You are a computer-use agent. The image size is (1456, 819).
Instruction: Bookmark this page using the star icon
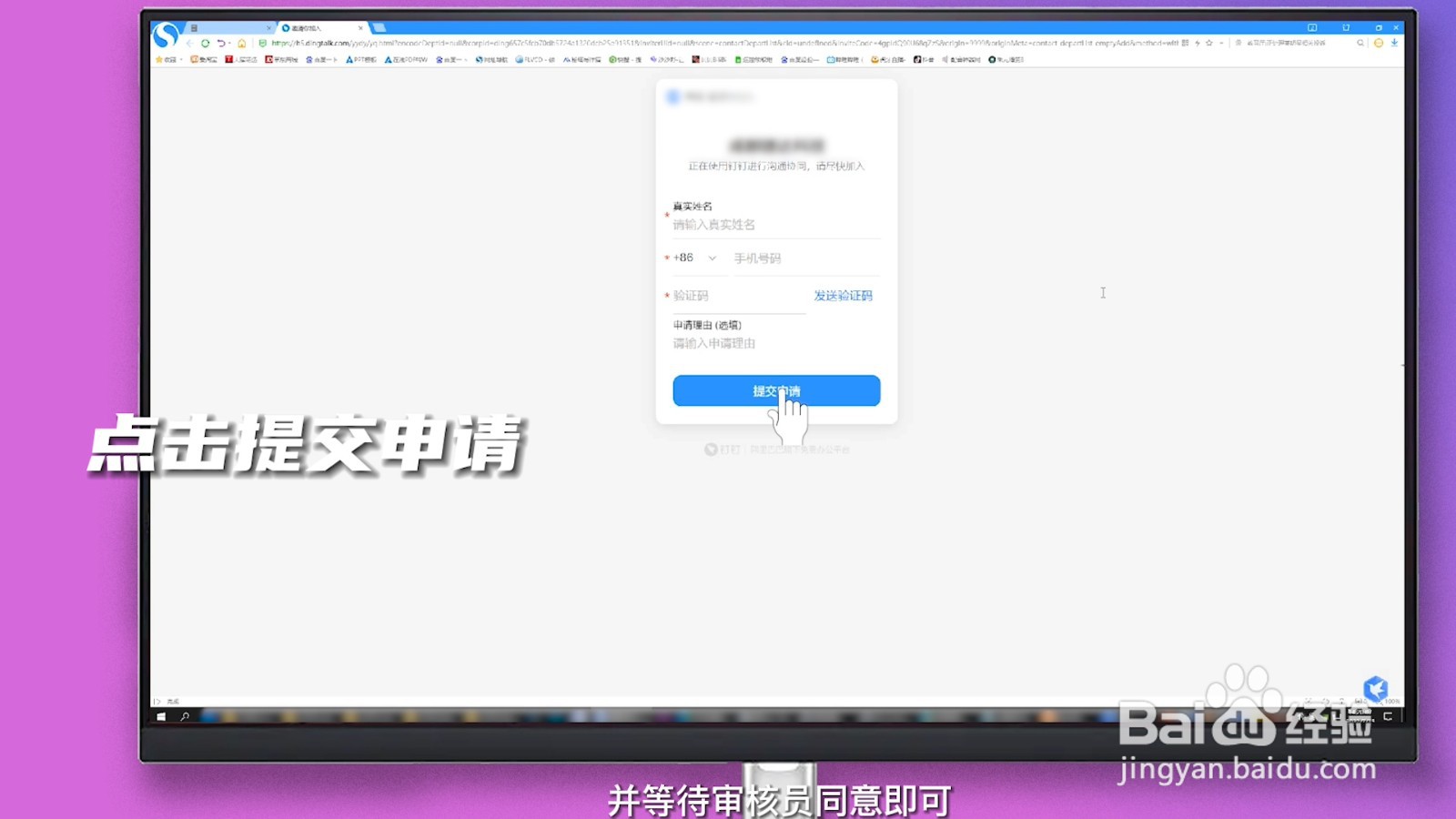(x=1208, y=42)
